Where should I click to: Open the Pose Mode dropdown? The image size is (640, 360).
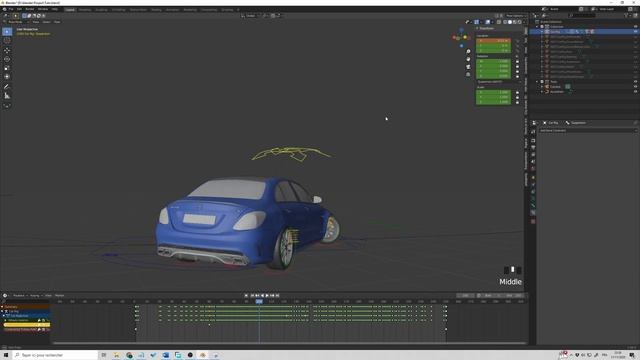point(17,22)
